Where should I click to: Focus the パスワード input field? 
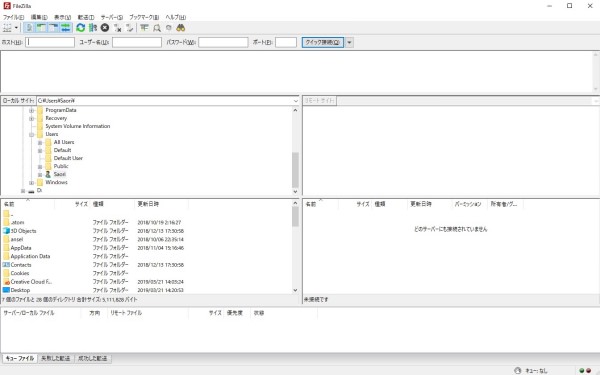click(x=223, y=42)
